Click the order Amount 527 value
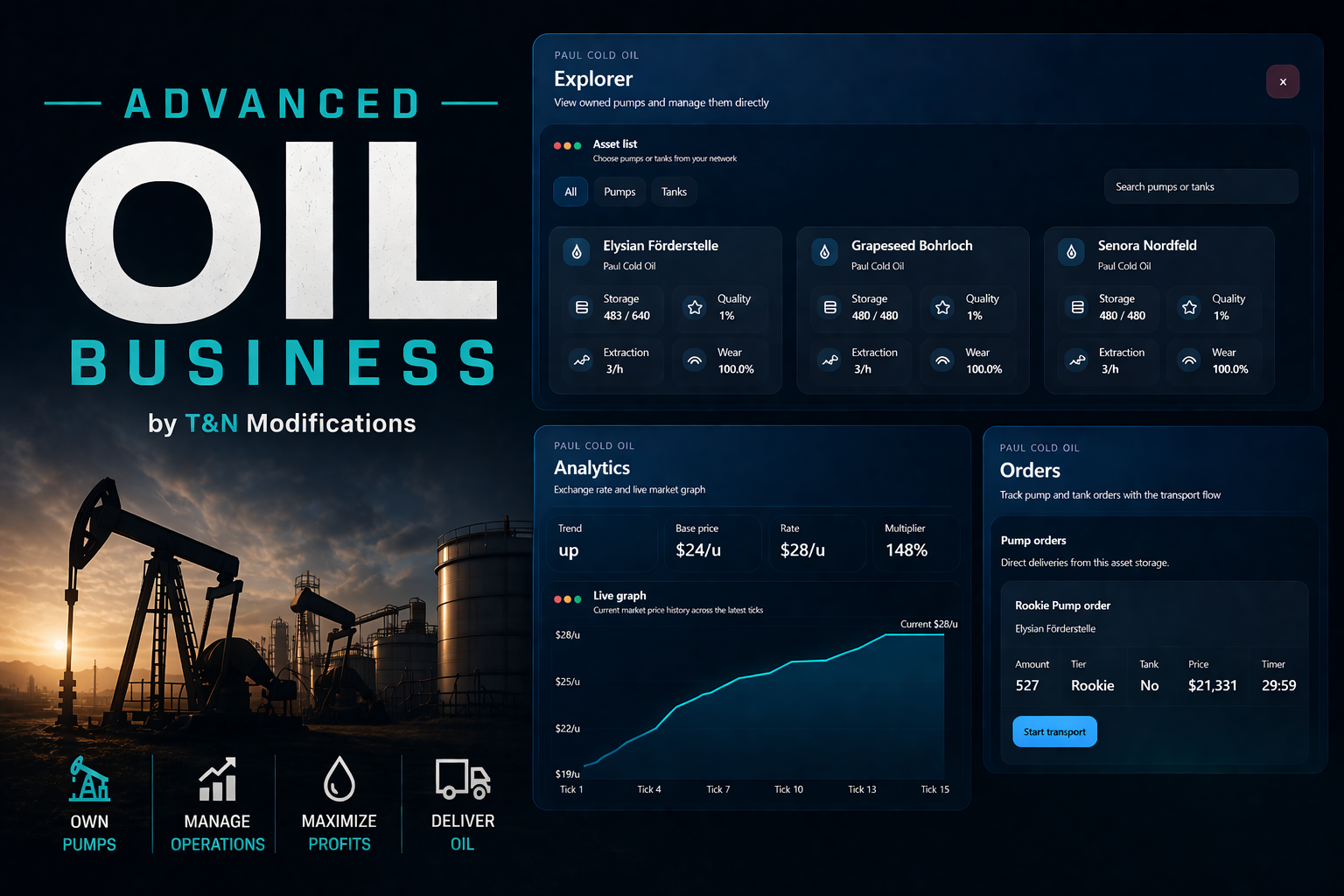The image size is (1344, 896). coord(1027,686)
